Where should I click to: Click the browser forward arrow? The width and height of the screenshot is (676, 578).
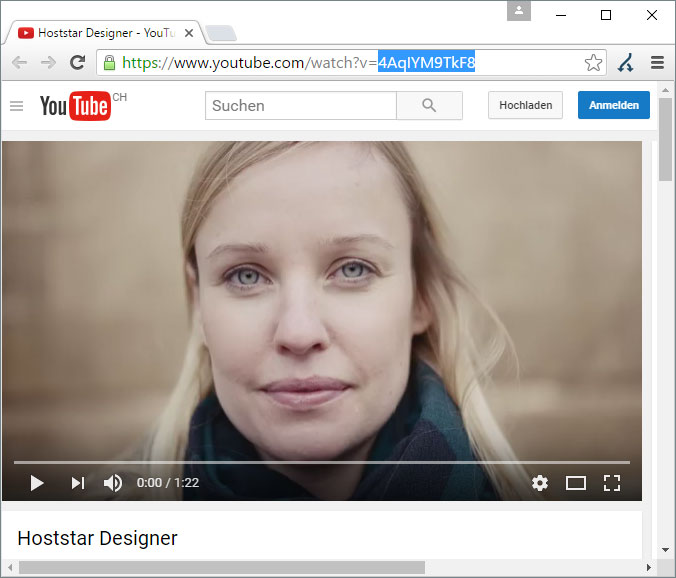(48, 63)
